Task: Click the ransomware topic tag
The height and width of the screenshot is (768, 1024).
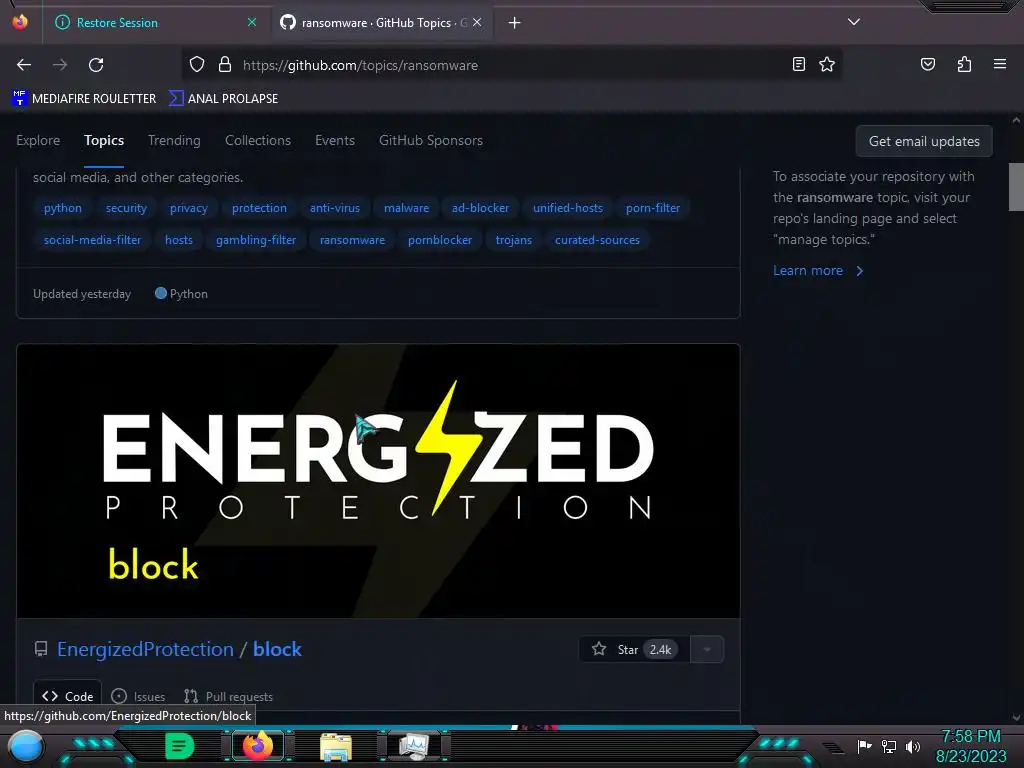Action: pos(353,240)
